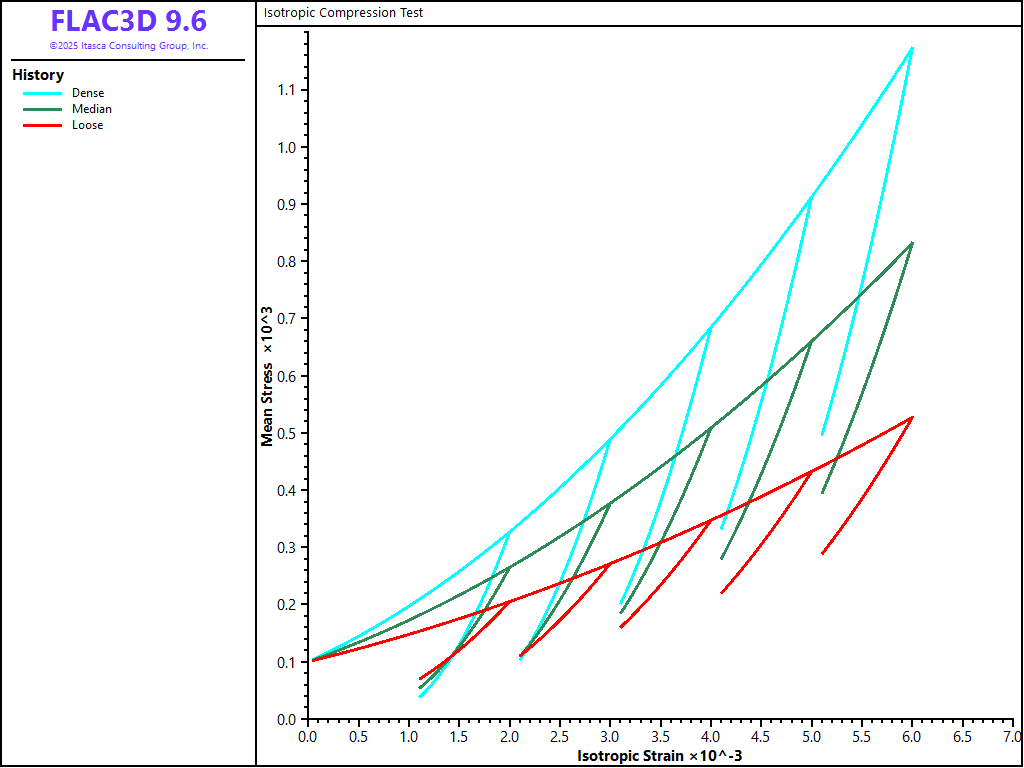
Task: Click the common starting point of all curves
Action: click(x=313, y=660)
